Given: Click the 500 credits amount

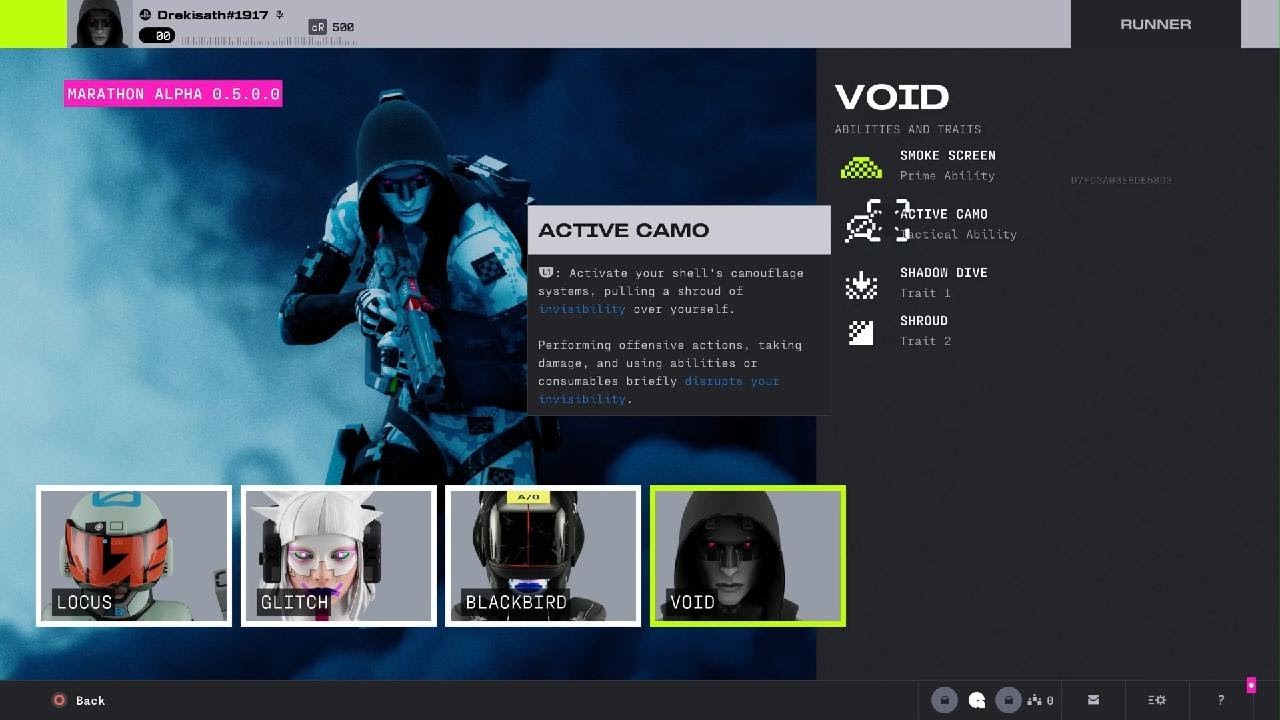Looking at the screenshot, I should point(343,27).
